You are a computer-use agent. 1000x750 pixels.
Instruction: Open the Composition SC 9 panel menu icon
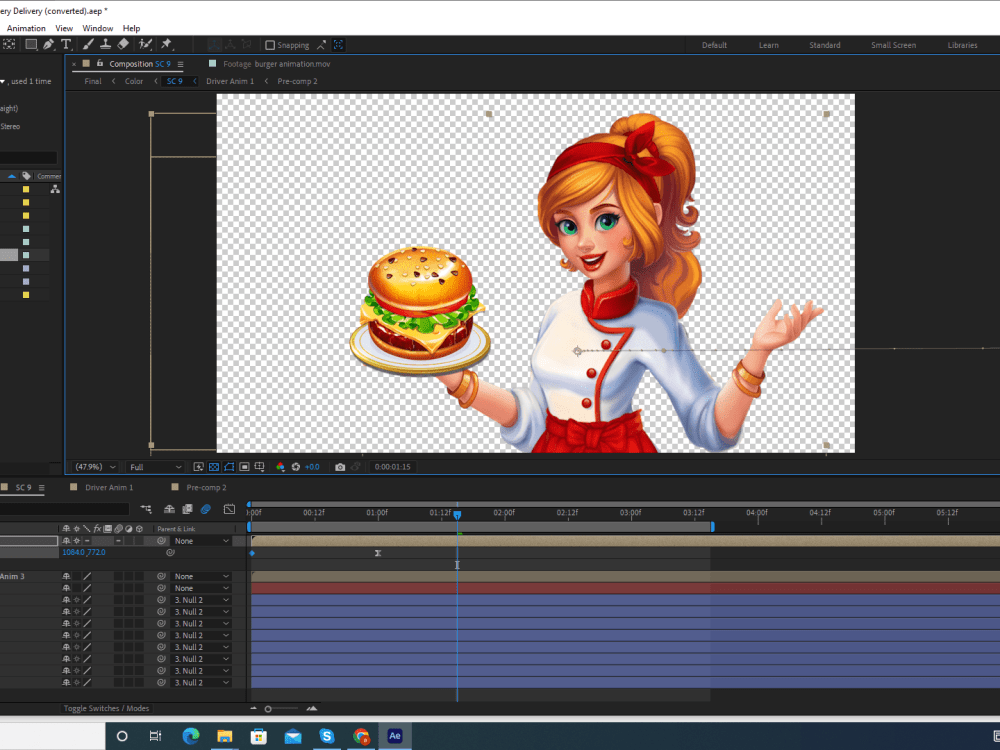tap(180, 64)
